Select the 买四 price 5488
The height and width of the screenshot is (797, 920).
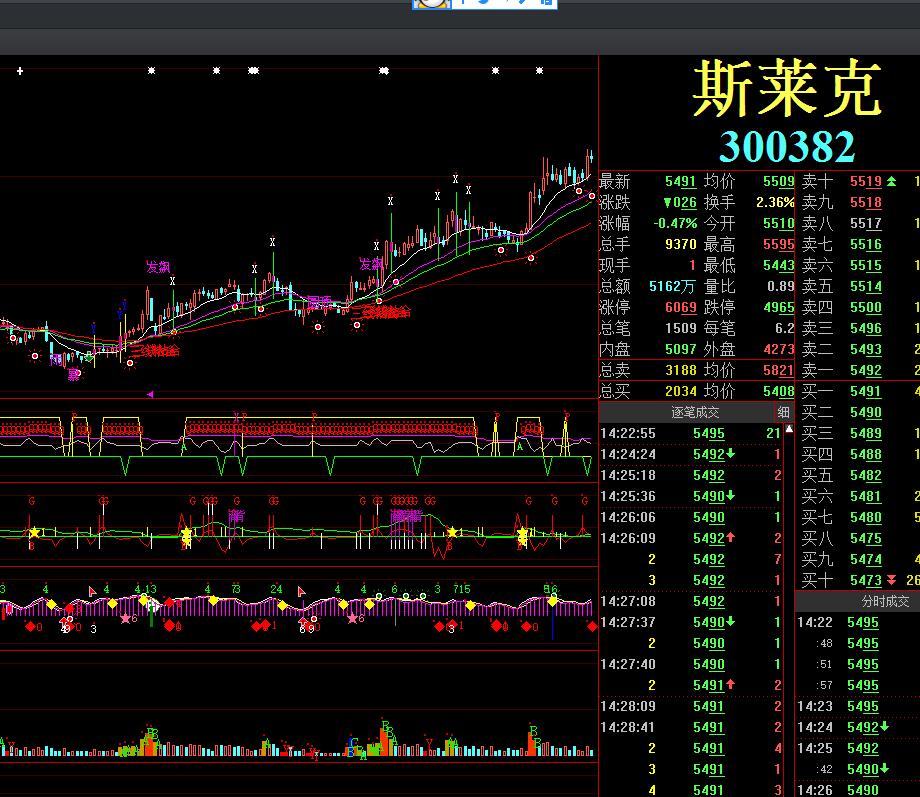pos(865,454)
